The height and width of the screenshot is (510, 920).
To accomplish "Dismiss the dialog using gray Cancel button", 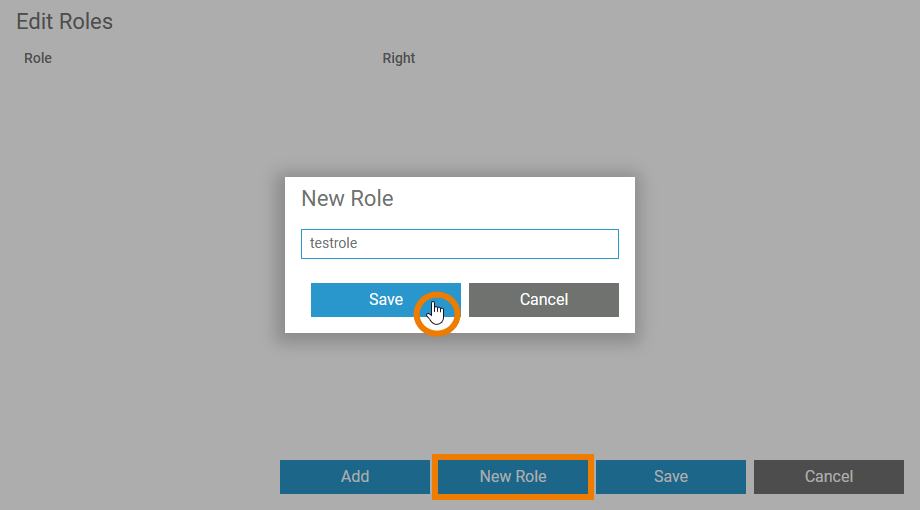I will pos(543,300).
